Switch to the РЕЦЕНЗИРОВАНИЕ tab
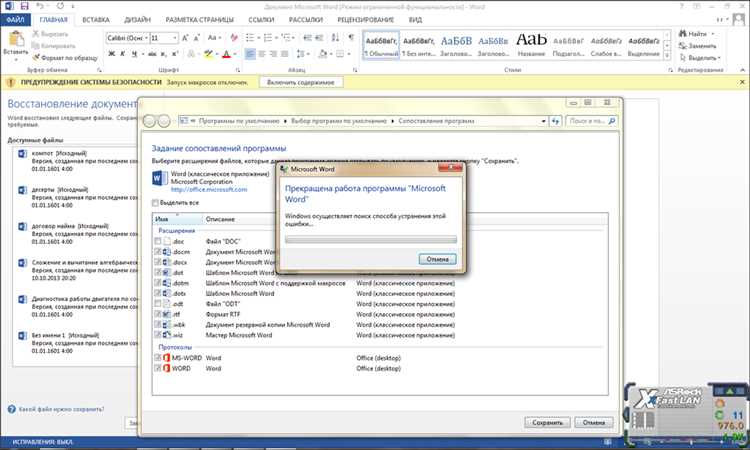The image size is (750, 450). coord(365,20)
